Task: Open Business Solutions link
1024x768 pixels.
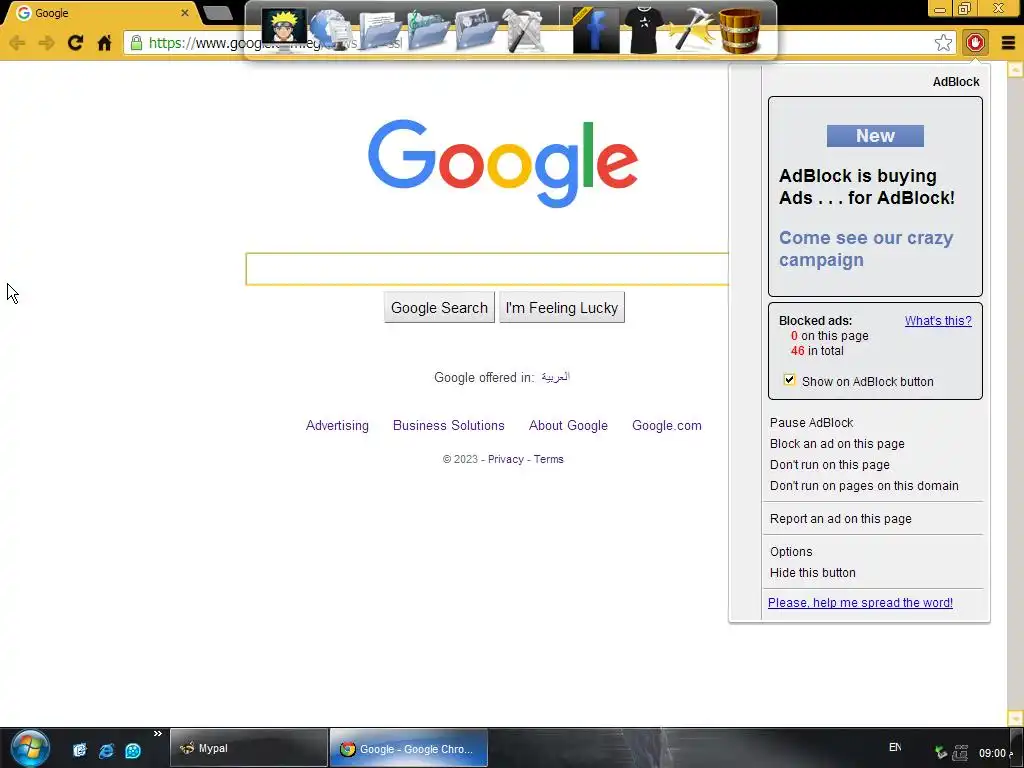Action: (449, 425)
